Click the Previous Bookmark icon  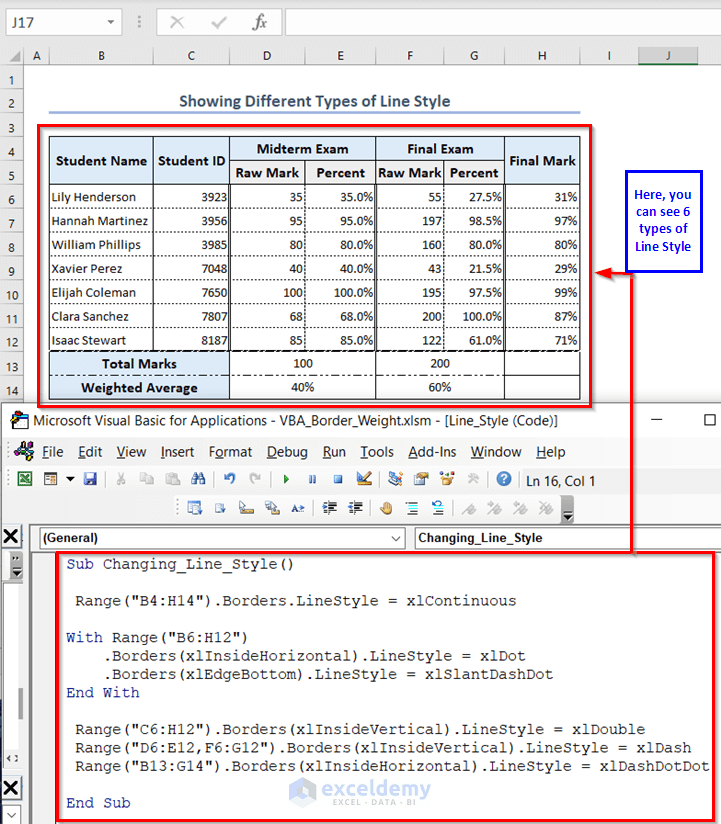pos(520,508)
